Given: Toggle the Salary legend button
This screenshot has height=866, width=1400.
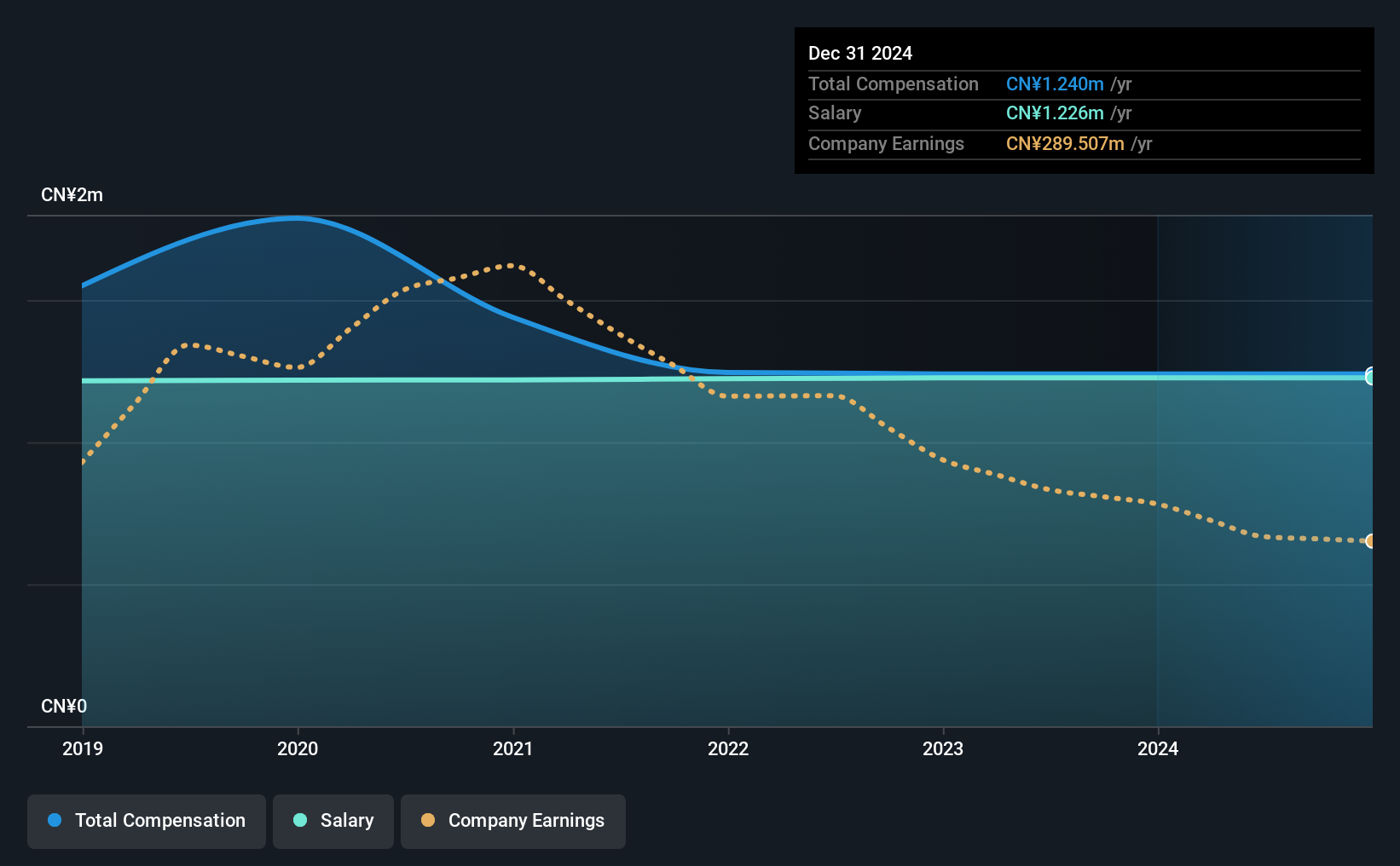Looking at the screenshot, I should [x=333, y=821].
